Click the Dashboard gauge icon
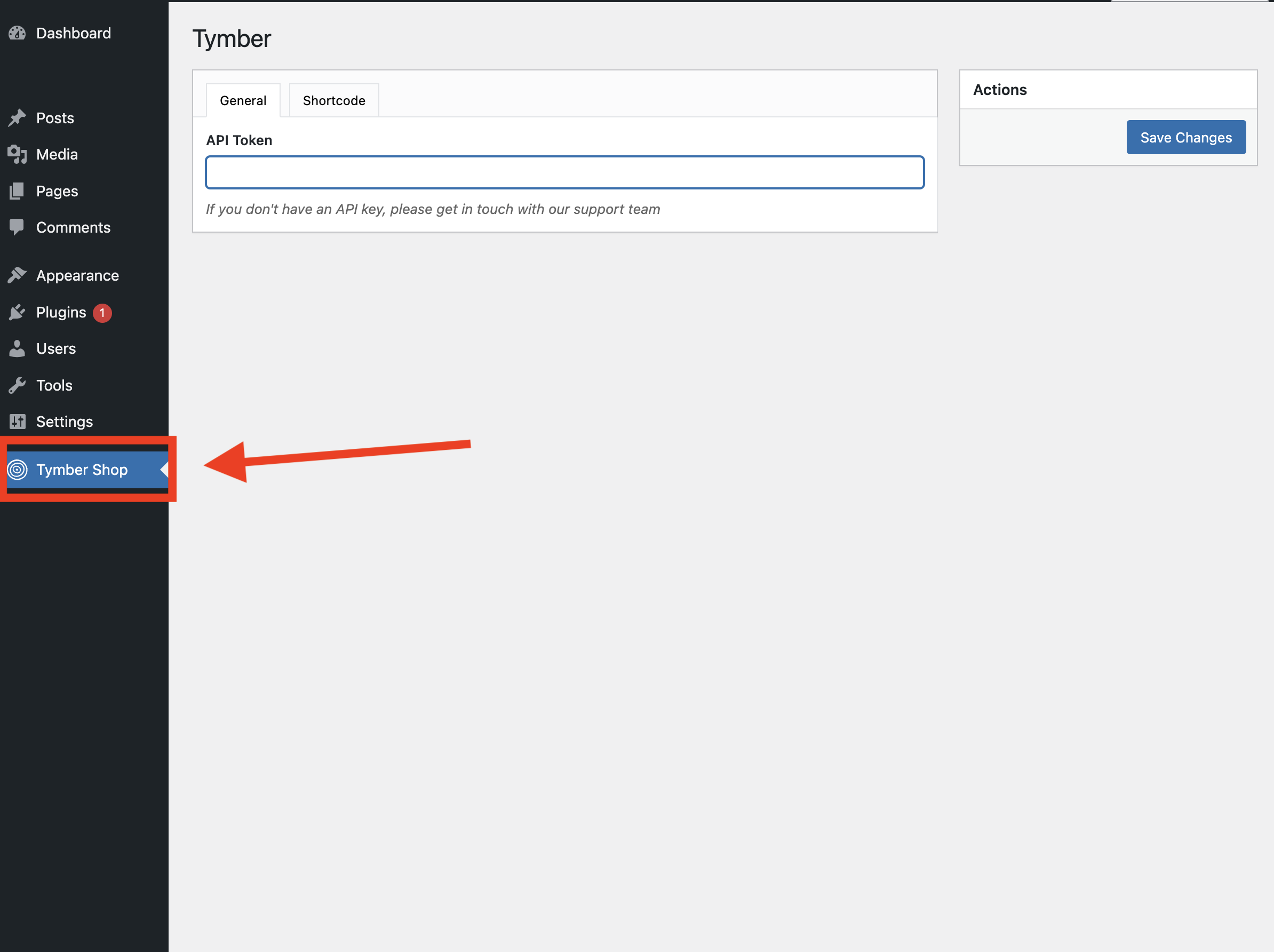This screenshot has height=952, width=1274. point(17,34)
